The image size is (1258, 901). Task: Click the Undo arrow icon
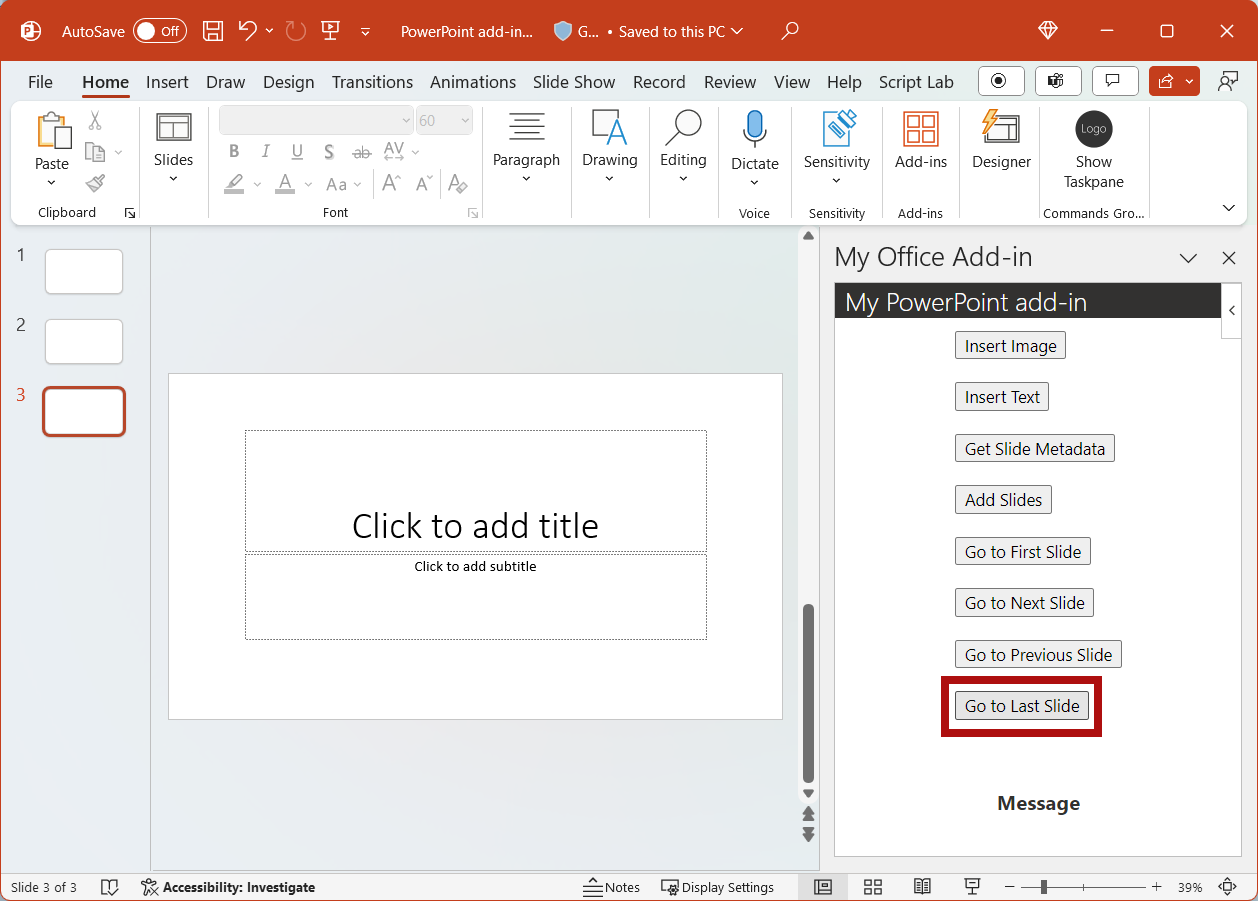pos(248,31)
